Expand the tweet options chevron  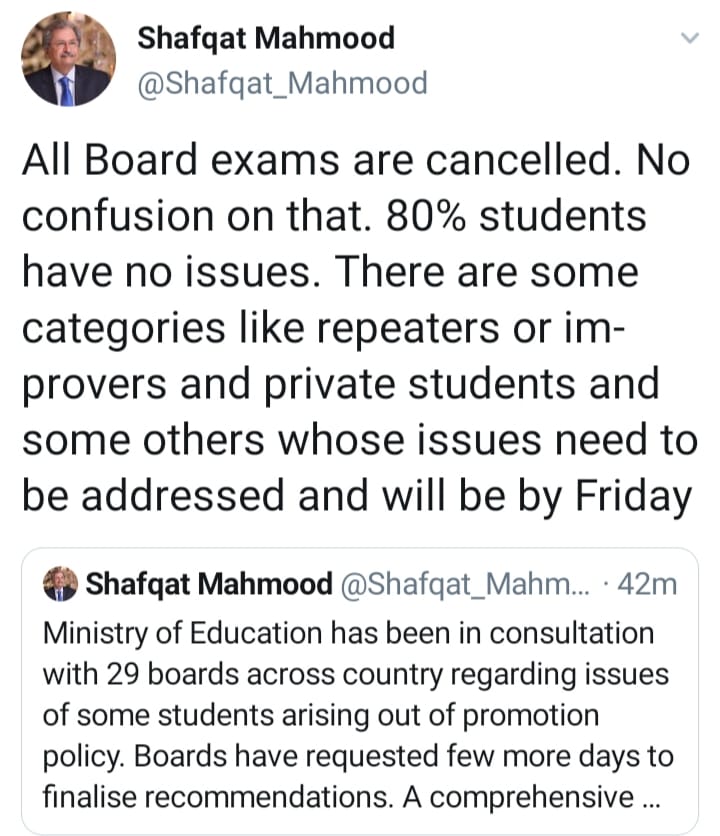tap(690, 38)
